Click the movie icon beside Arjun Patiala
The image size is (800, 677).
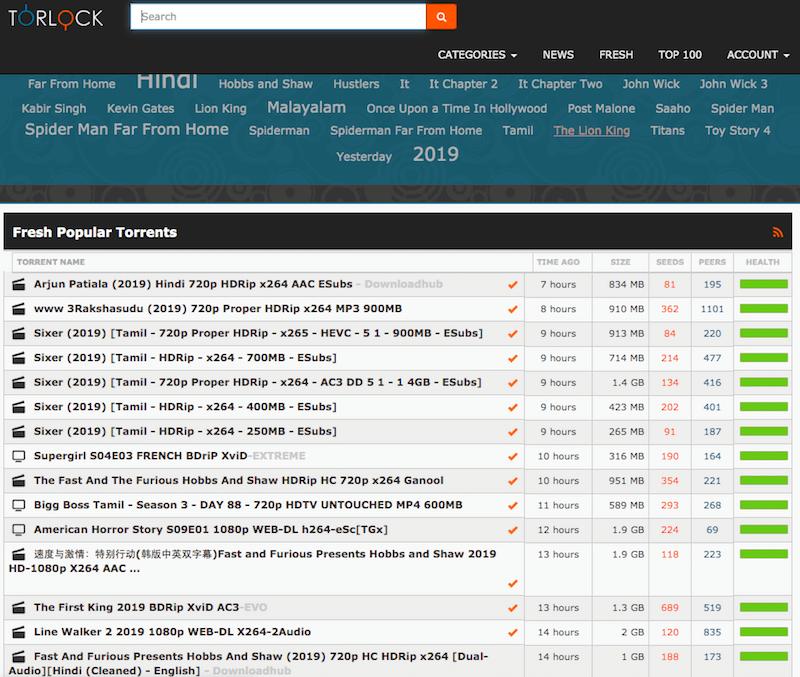(18, 285)
